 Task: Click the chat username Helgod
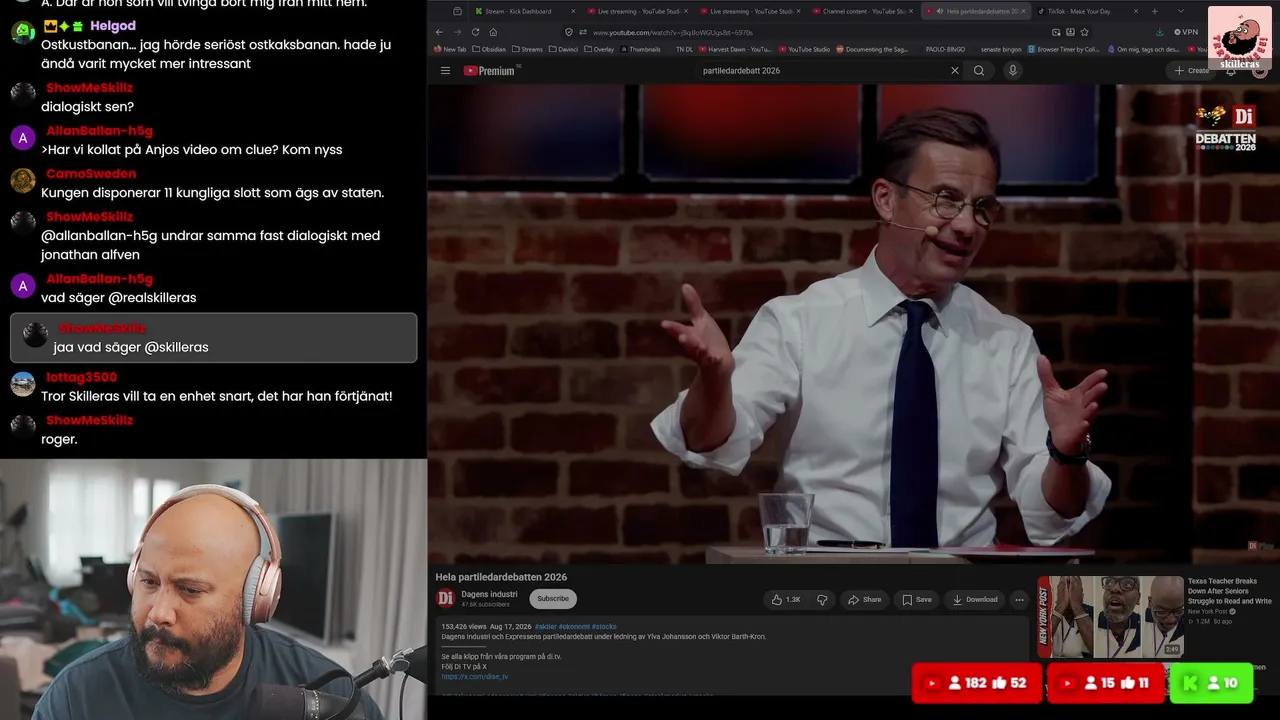[x=113, y=26]
